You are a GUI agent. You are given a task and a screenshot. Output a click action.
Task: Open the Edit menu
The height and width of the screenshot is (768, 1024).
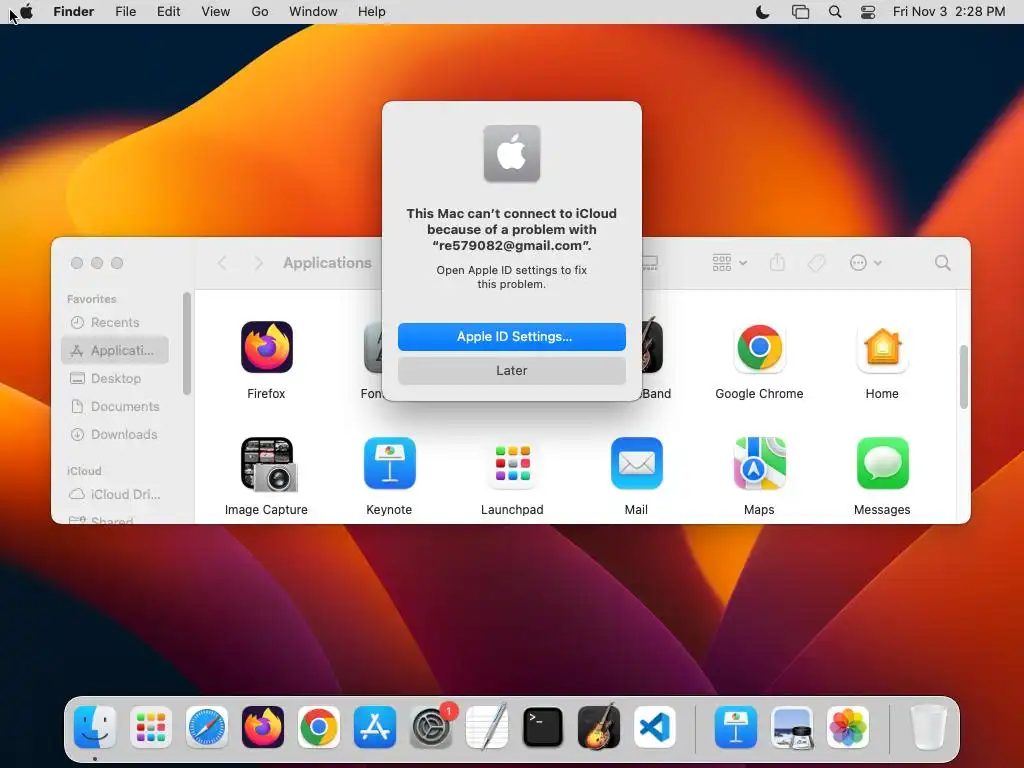[168, 12]
